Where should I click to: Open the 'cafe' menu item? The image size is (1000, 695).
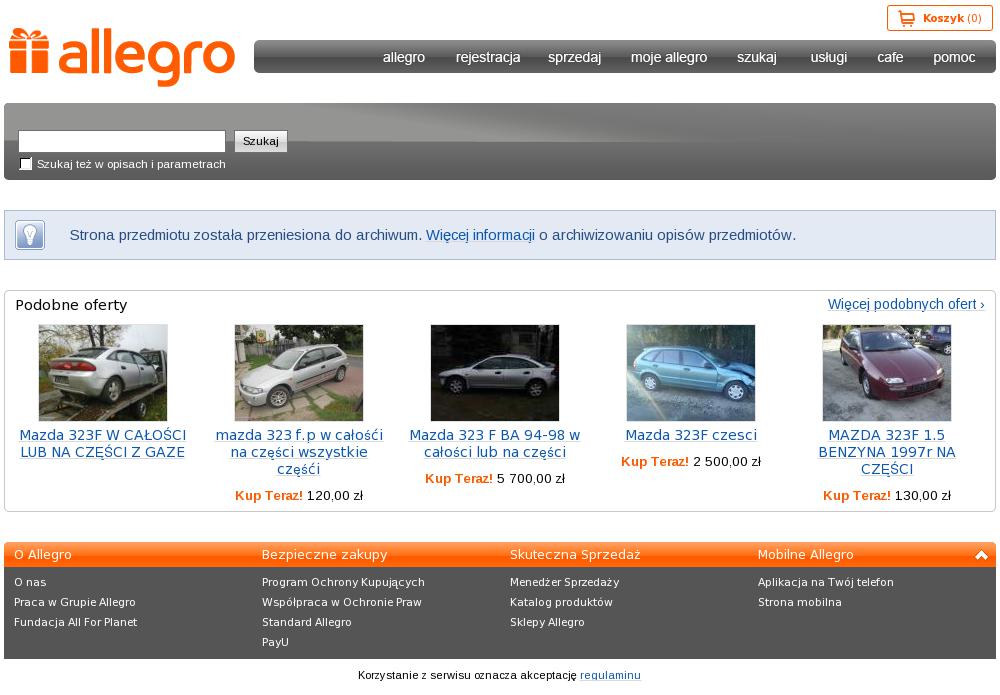(890, 57)
